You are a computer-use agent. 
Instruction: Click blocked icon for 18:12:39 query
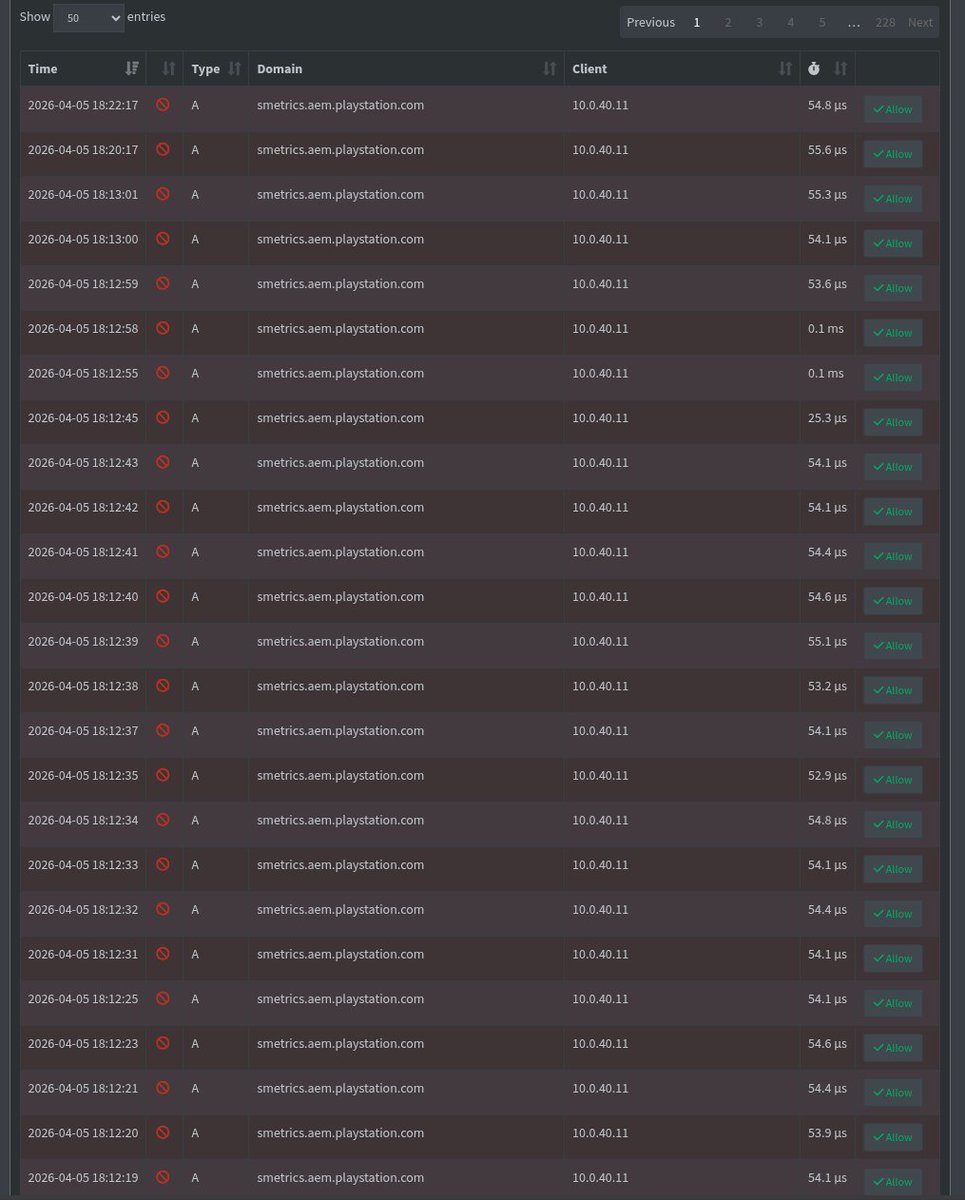coord(163,640)
